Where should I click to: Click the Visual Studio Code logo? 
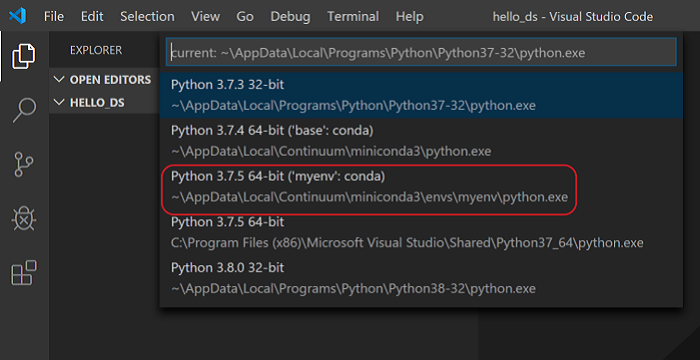[x=17, y=17]
